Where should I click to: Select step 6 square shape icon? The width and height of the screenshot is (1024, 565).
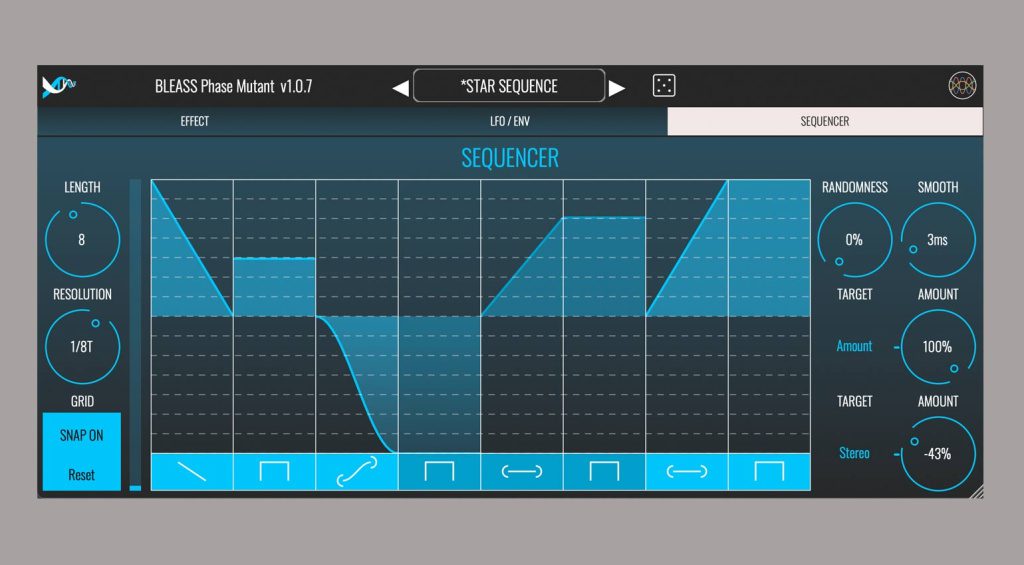[x=604, y=472]
